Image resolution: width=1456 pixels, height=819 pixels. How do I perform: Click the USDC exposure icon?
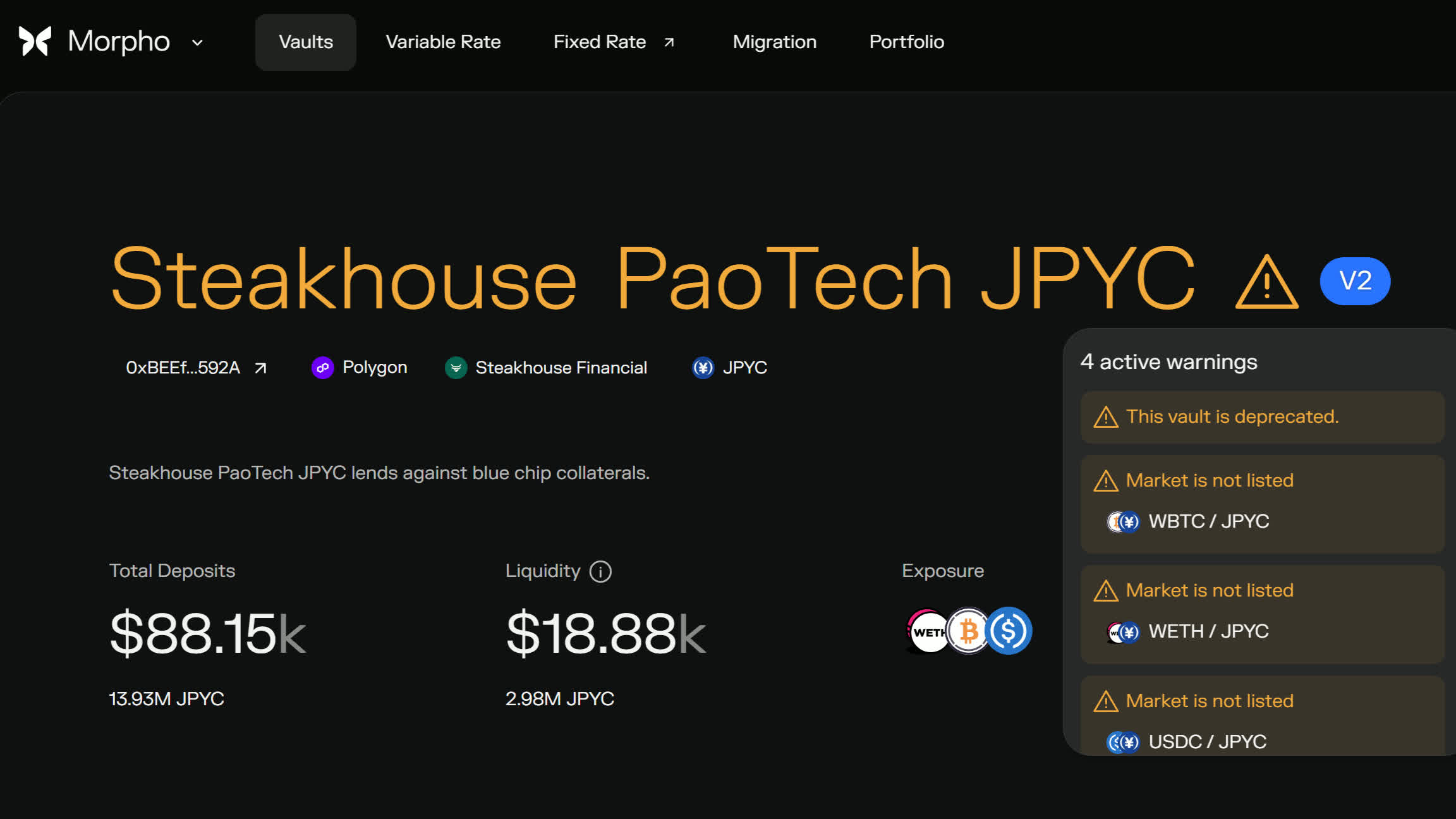(x=1009, y=631)
